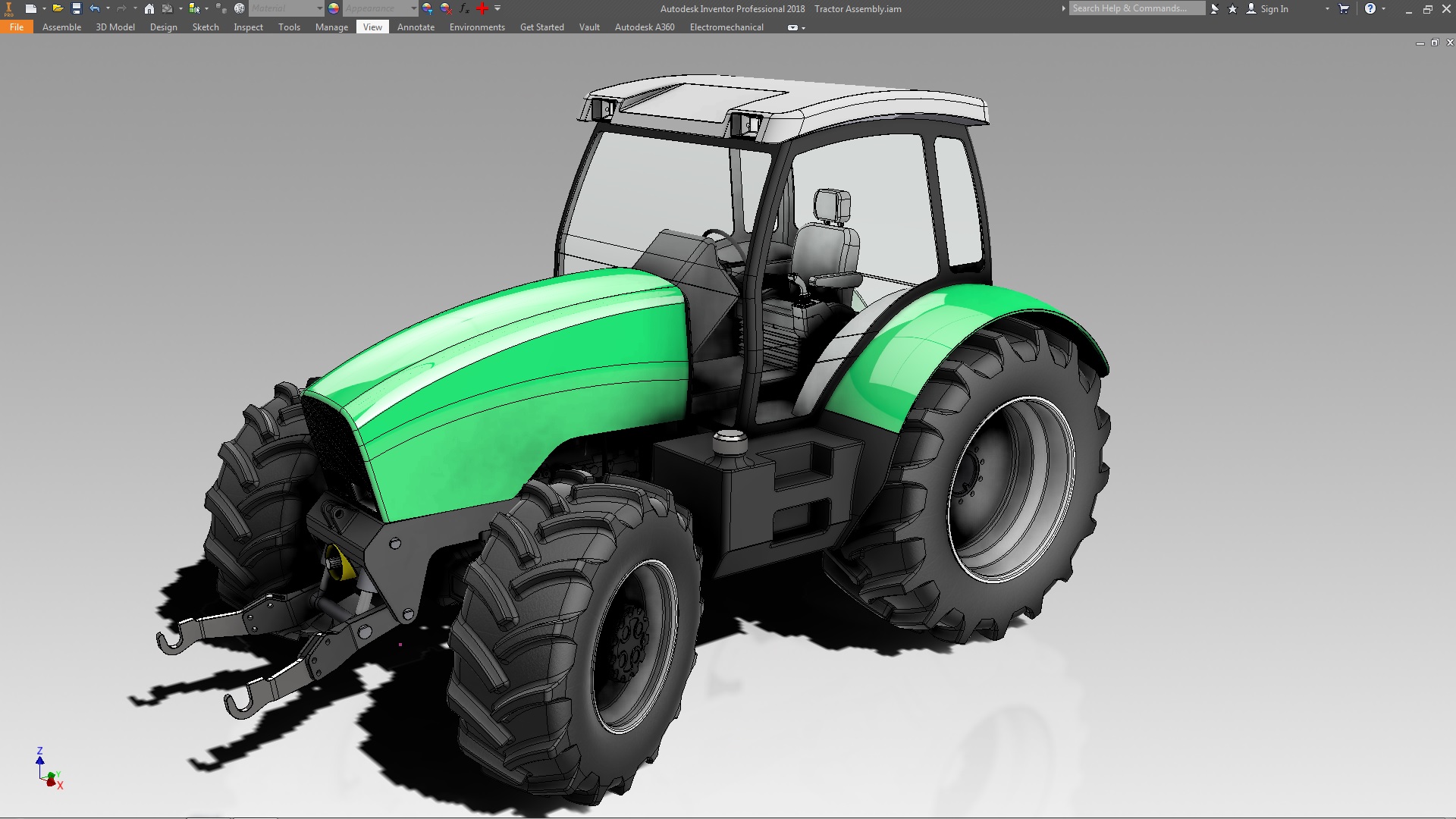Viewport: 1456px width, 819px height.
Task: Open the Material dropdown list
Action: (287, 8)
